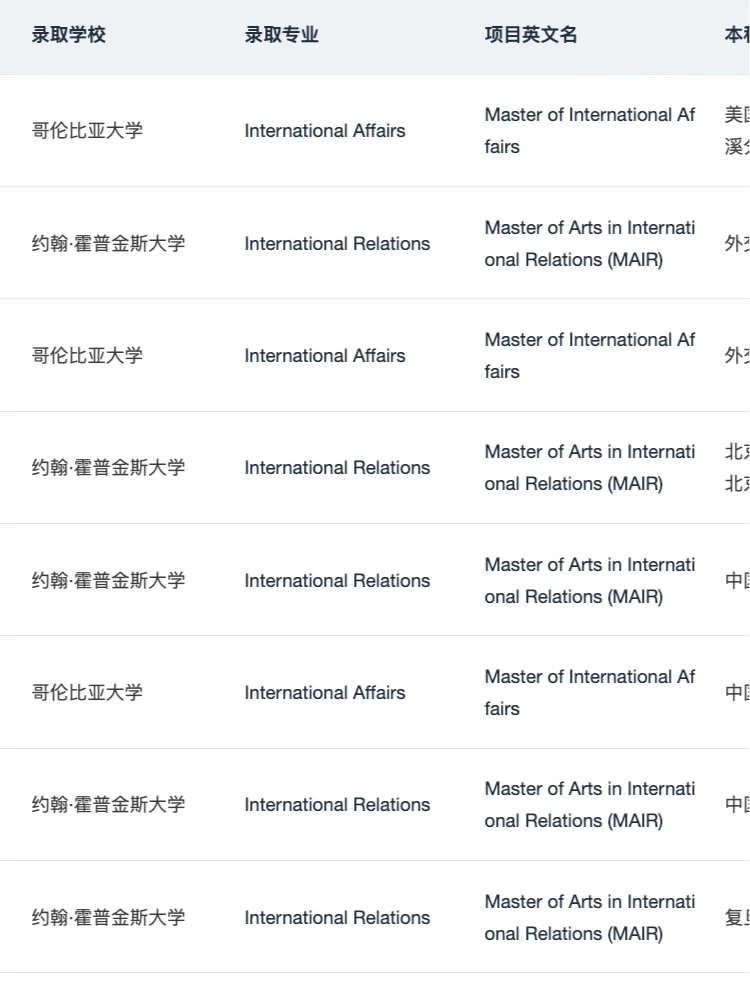Click the 录取学校 column header
The width and height of the screenshot is (750, 1000).
point(69,34)
